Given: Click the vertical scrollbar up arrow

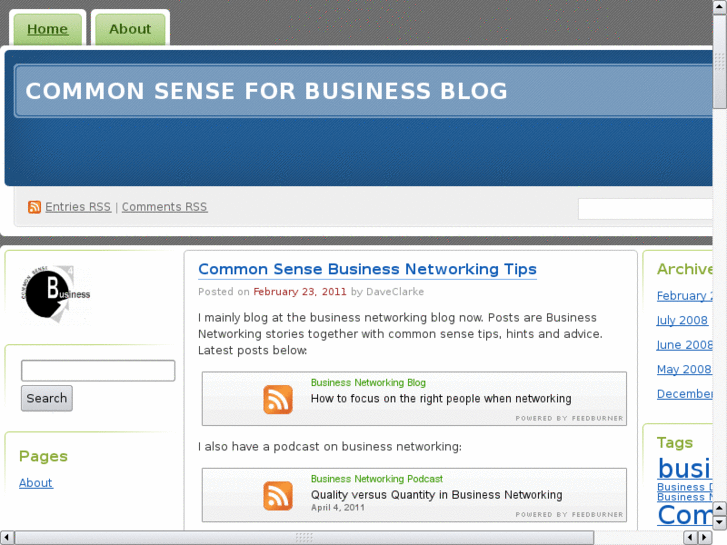Looking at the screenshot, I should [x=720, y=7].
